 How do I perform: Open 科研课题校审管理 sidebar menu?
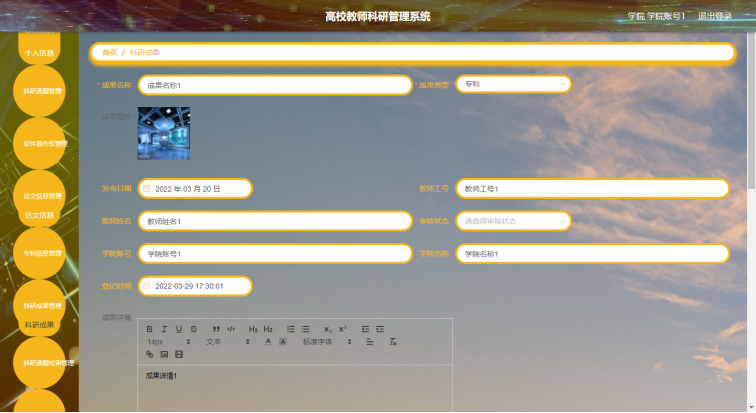click(x=40, y=362)
